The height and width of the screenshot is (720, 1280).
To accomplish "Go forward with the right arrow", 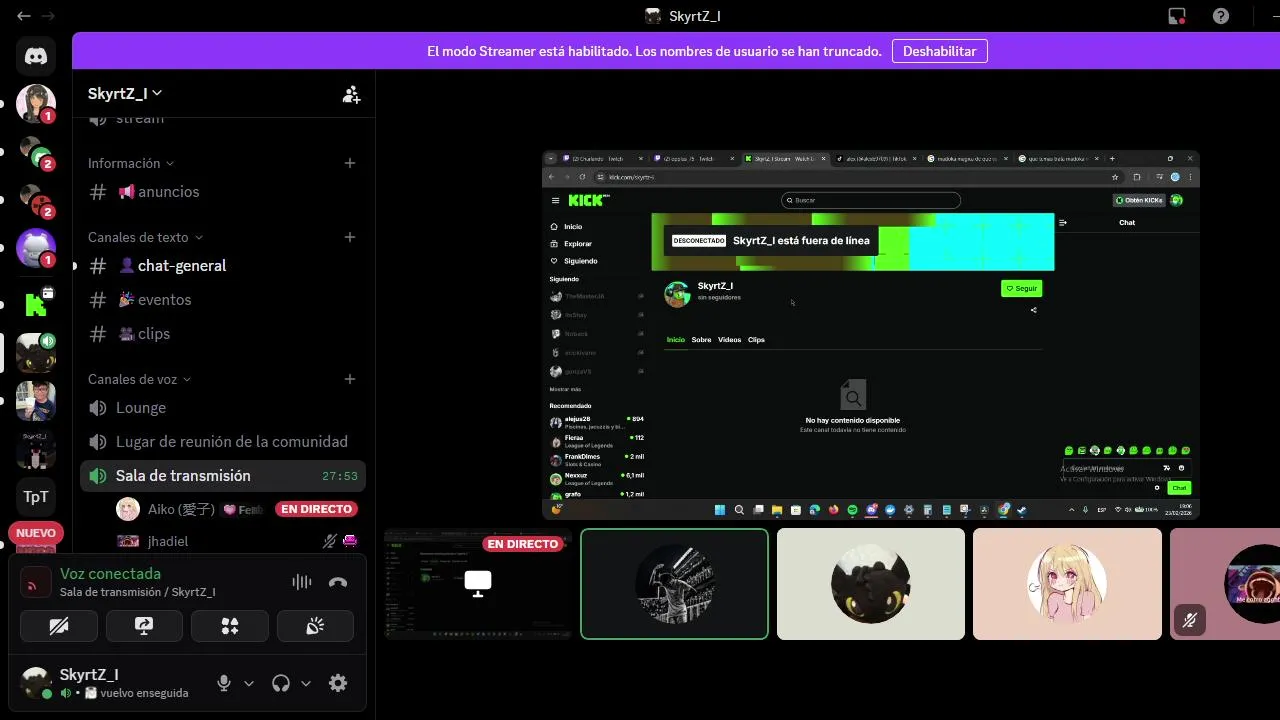I will click(48, 16).
